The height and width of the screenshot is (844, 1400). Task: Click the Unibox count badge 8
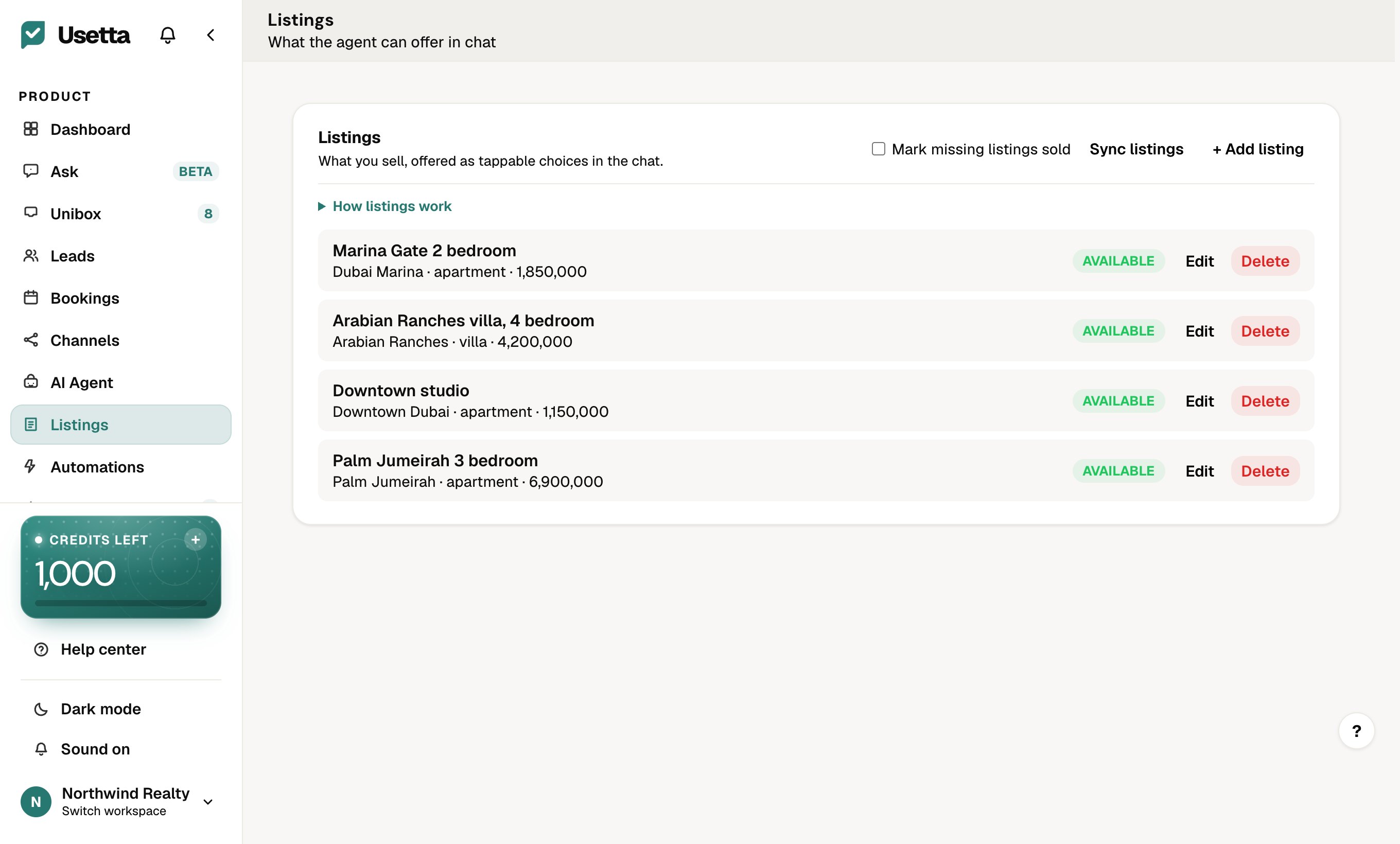[208, 214]
